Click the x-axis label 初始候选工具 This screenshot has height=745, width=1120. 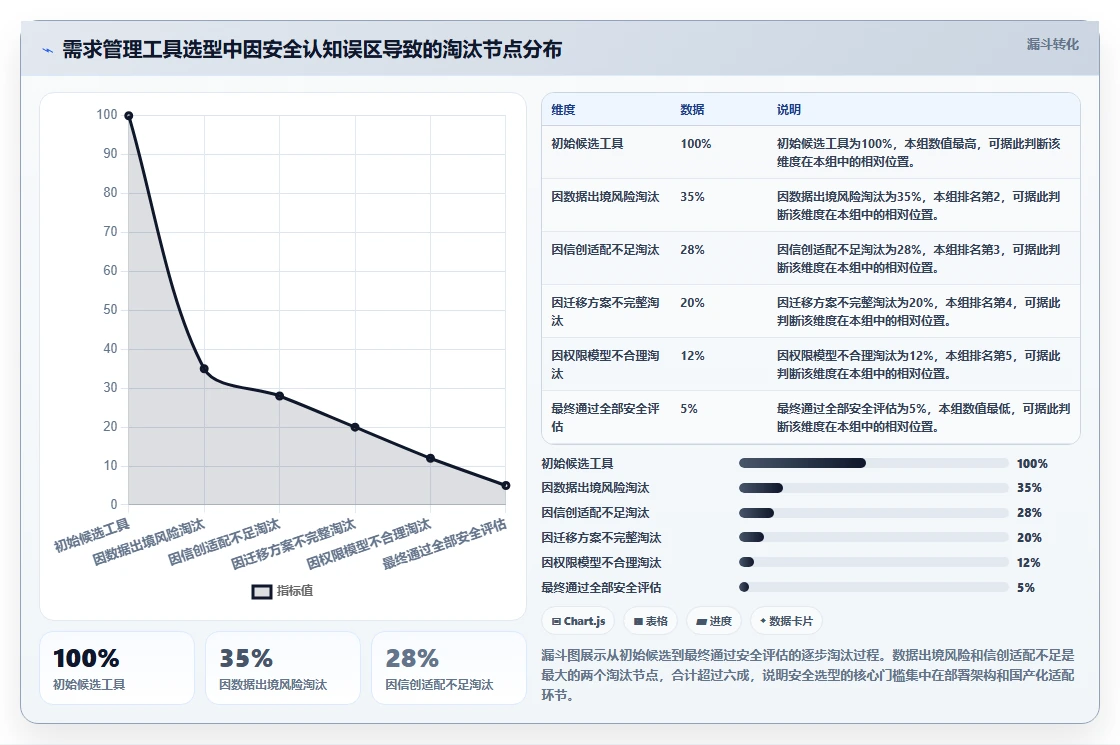pyautogui.click(x=92, y=536)
